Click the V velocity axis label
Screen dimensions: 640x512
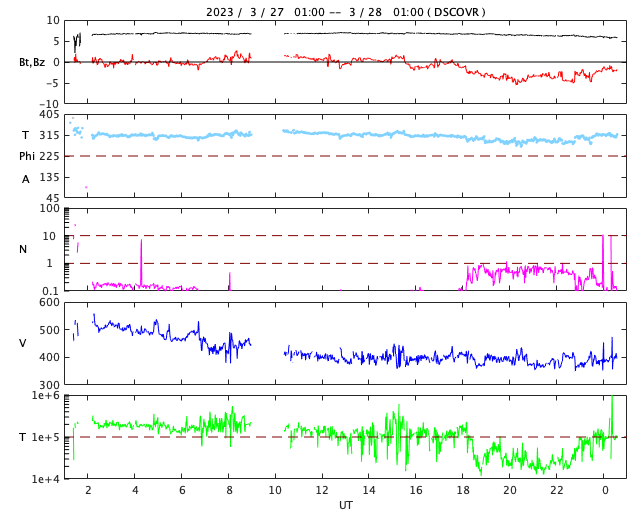[23, 343]
